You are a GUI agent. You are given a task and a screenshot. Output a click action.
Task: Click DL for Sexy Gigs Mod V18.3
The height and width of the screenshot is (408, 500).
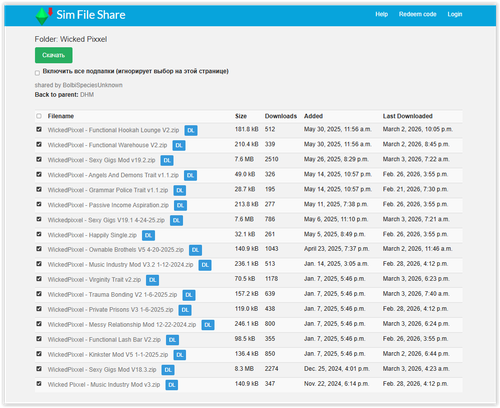point(168,370)
